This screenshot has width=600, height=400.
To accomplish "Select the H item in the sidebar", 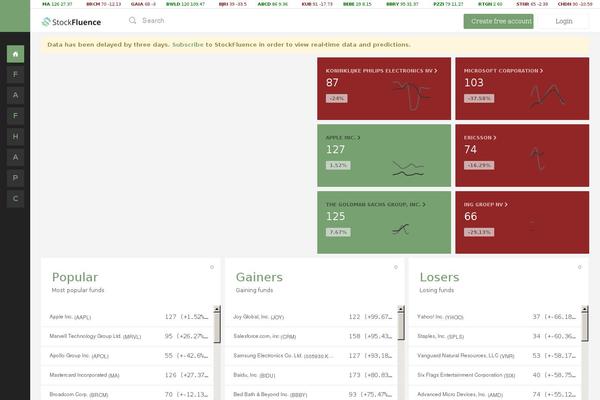I will click(x=15, y=137).
